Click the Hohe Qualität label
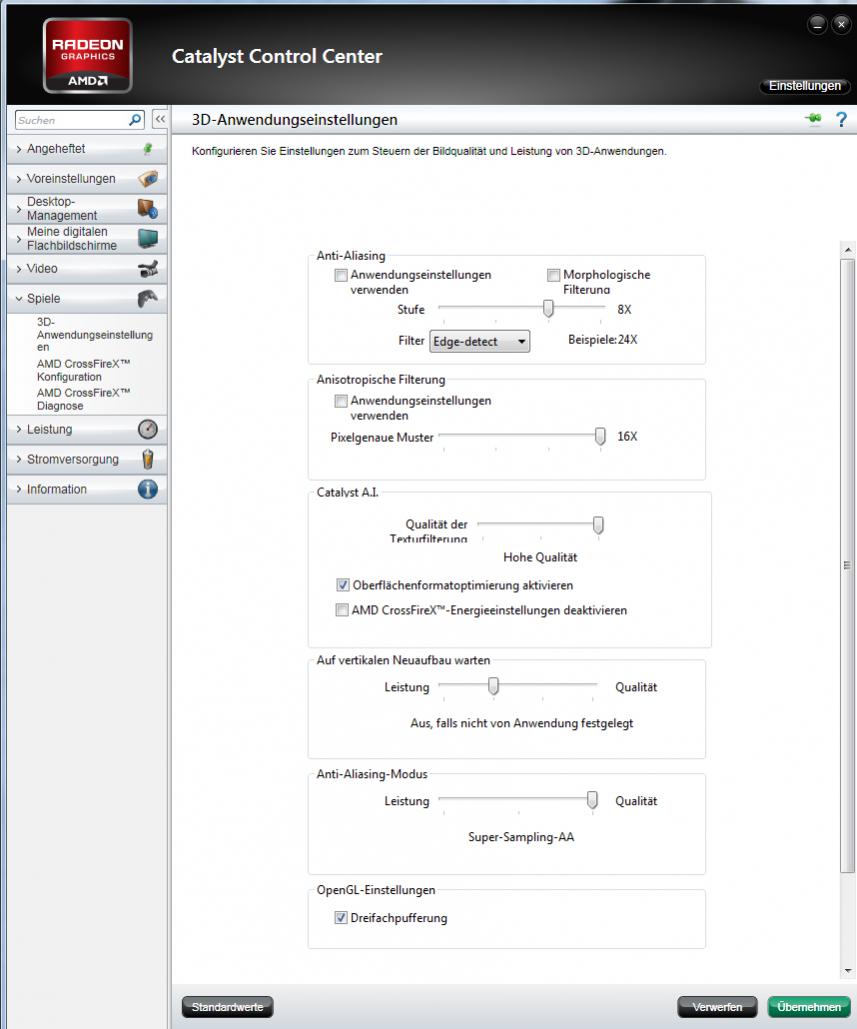 (540, 557)
